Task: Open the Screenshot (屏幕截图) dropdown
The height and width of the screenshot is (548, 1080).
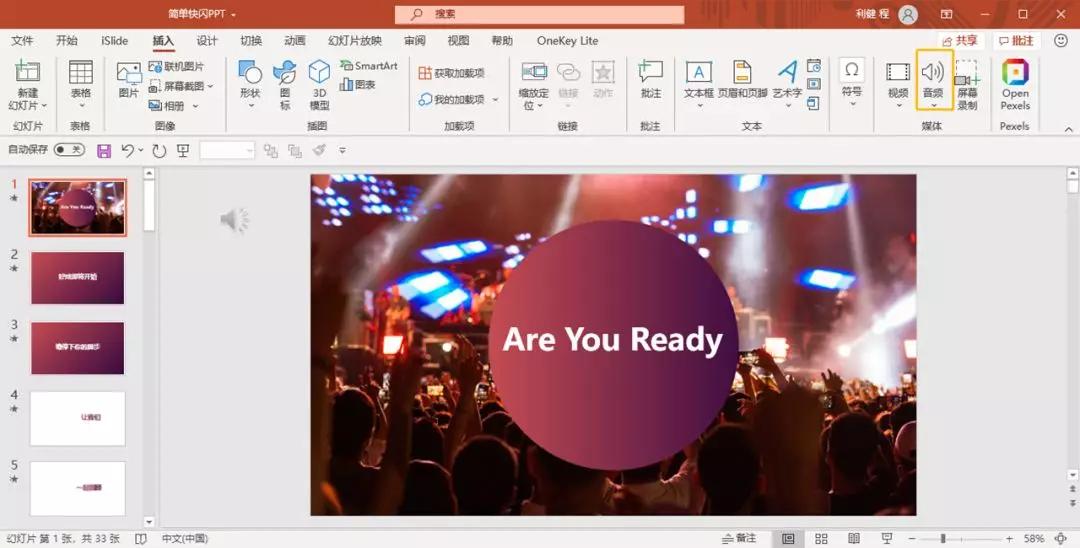Action: pyautogui.click(x=181, y=86)
